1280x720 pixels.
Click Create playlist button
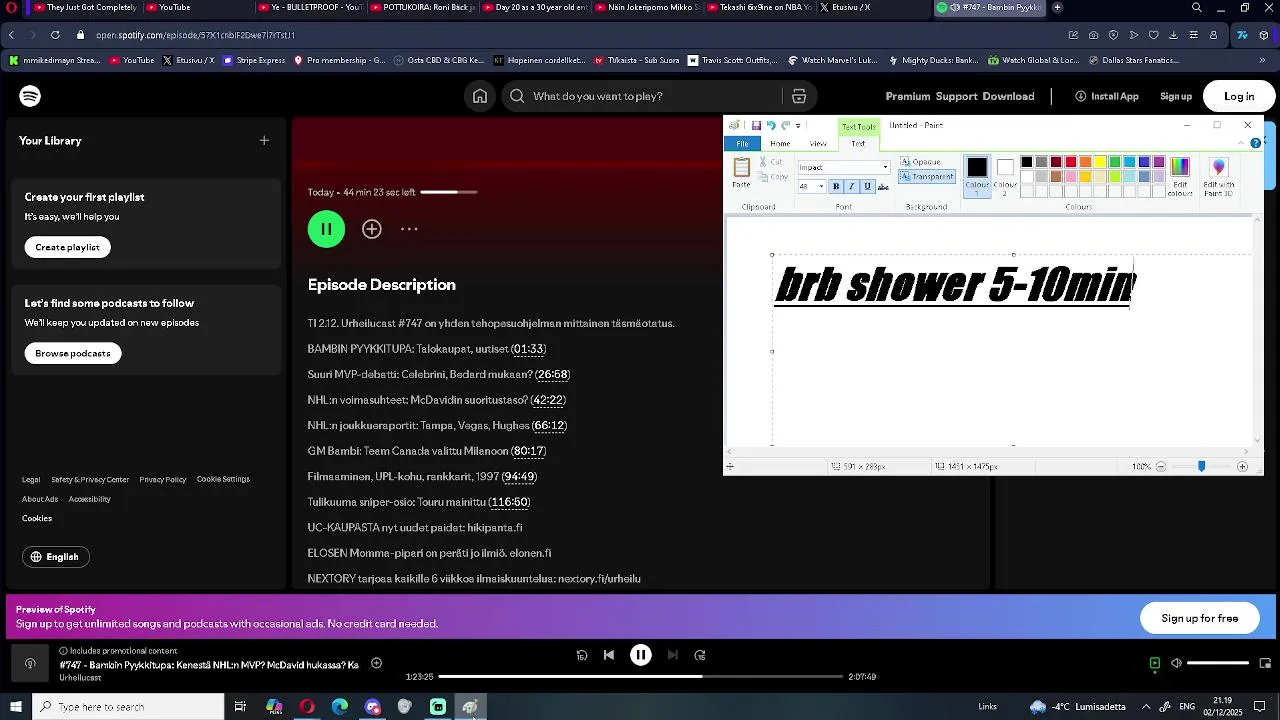coord(68,247)
